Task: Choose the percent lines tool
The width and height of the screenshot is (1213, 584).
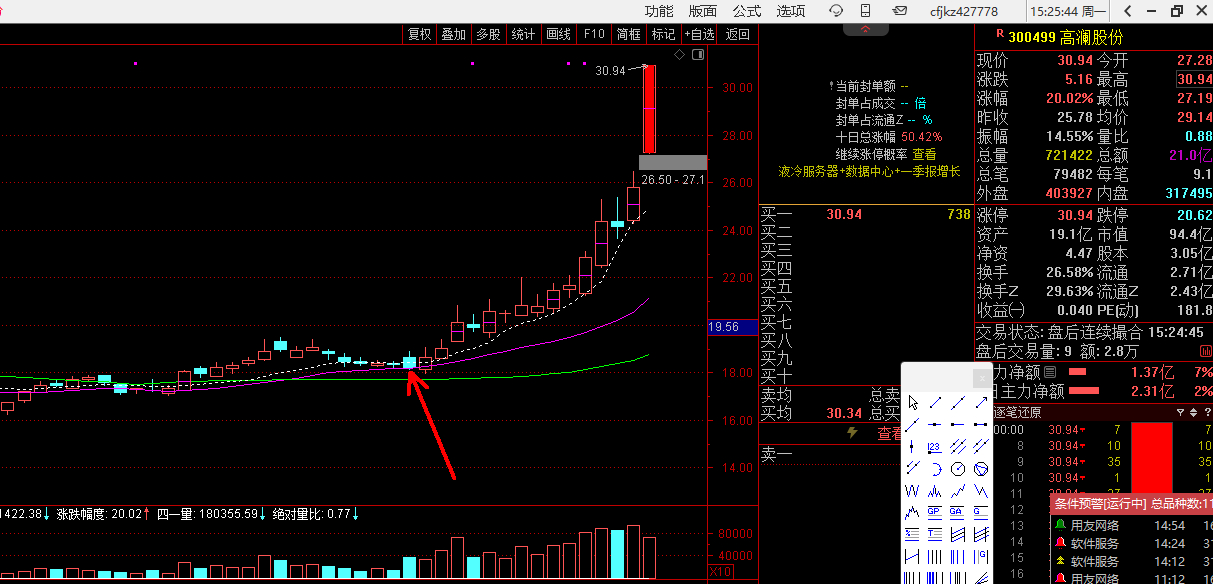Action: [x=913, y=534]
